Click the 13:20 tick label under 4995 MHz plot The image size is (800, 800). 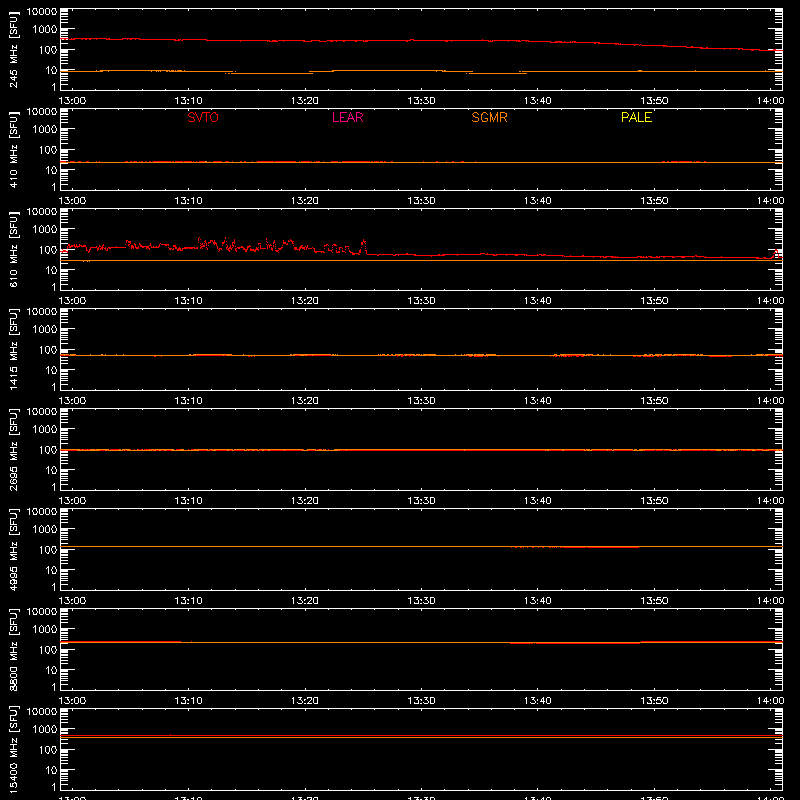point(305,601)
